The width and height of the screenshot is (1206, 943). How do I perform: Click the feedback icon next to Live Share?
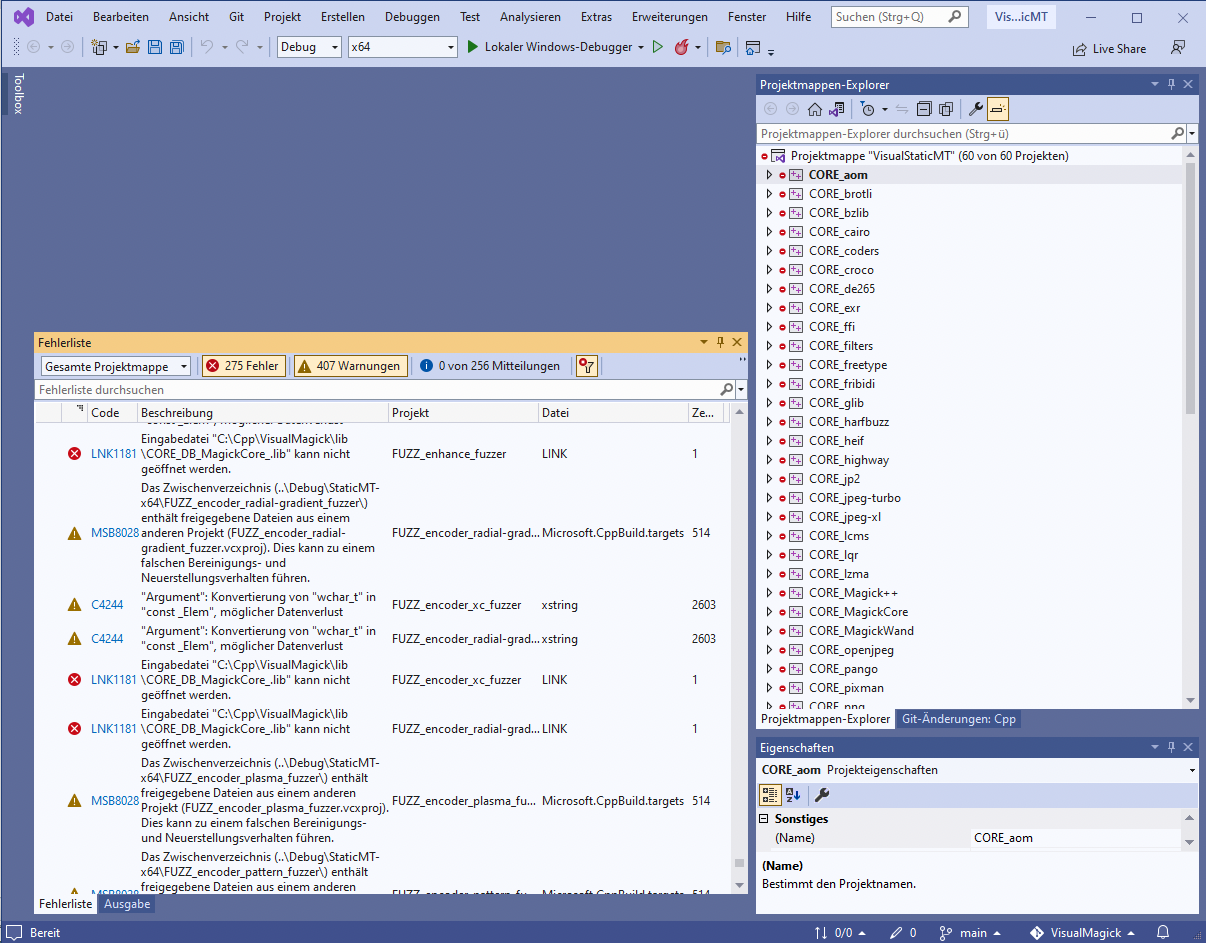point(1178,47)
